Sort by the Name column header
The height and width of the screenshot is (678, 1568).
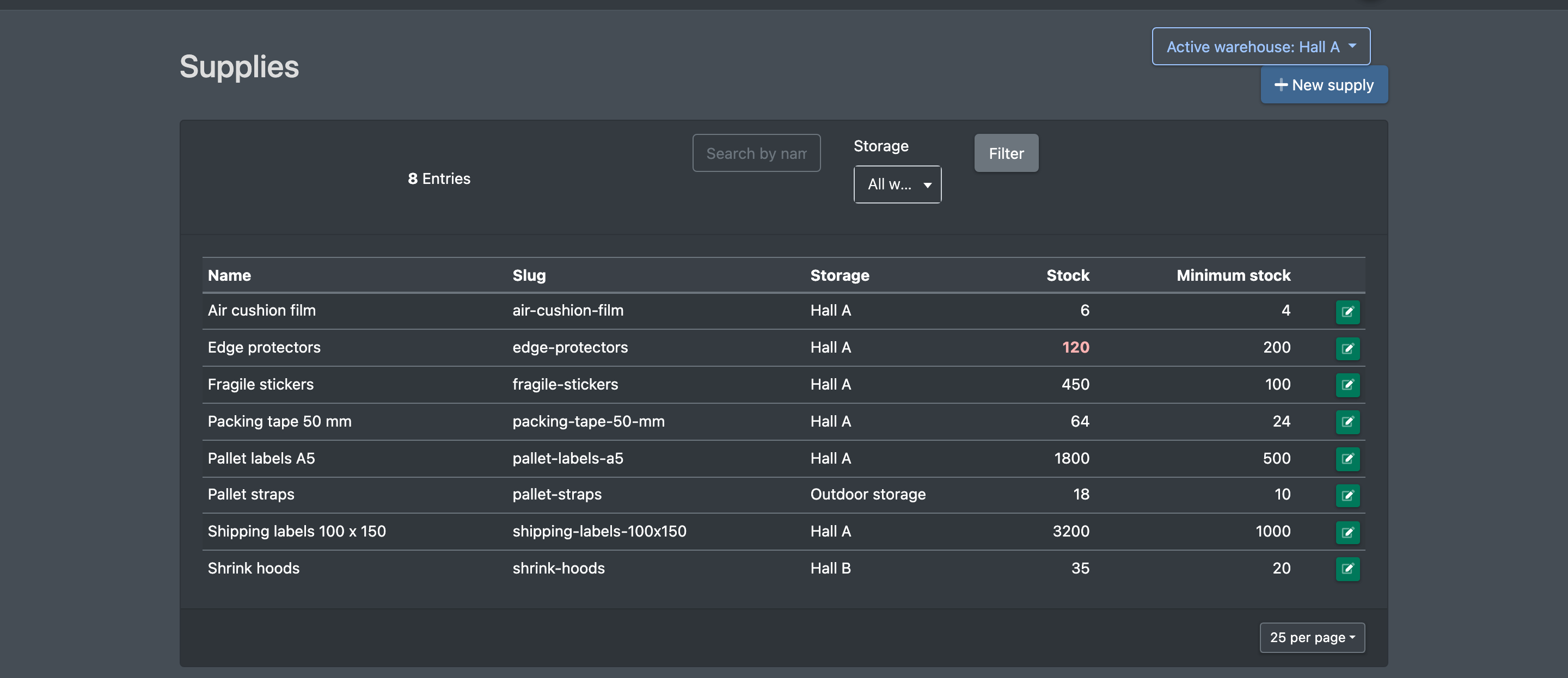point(229,275)
